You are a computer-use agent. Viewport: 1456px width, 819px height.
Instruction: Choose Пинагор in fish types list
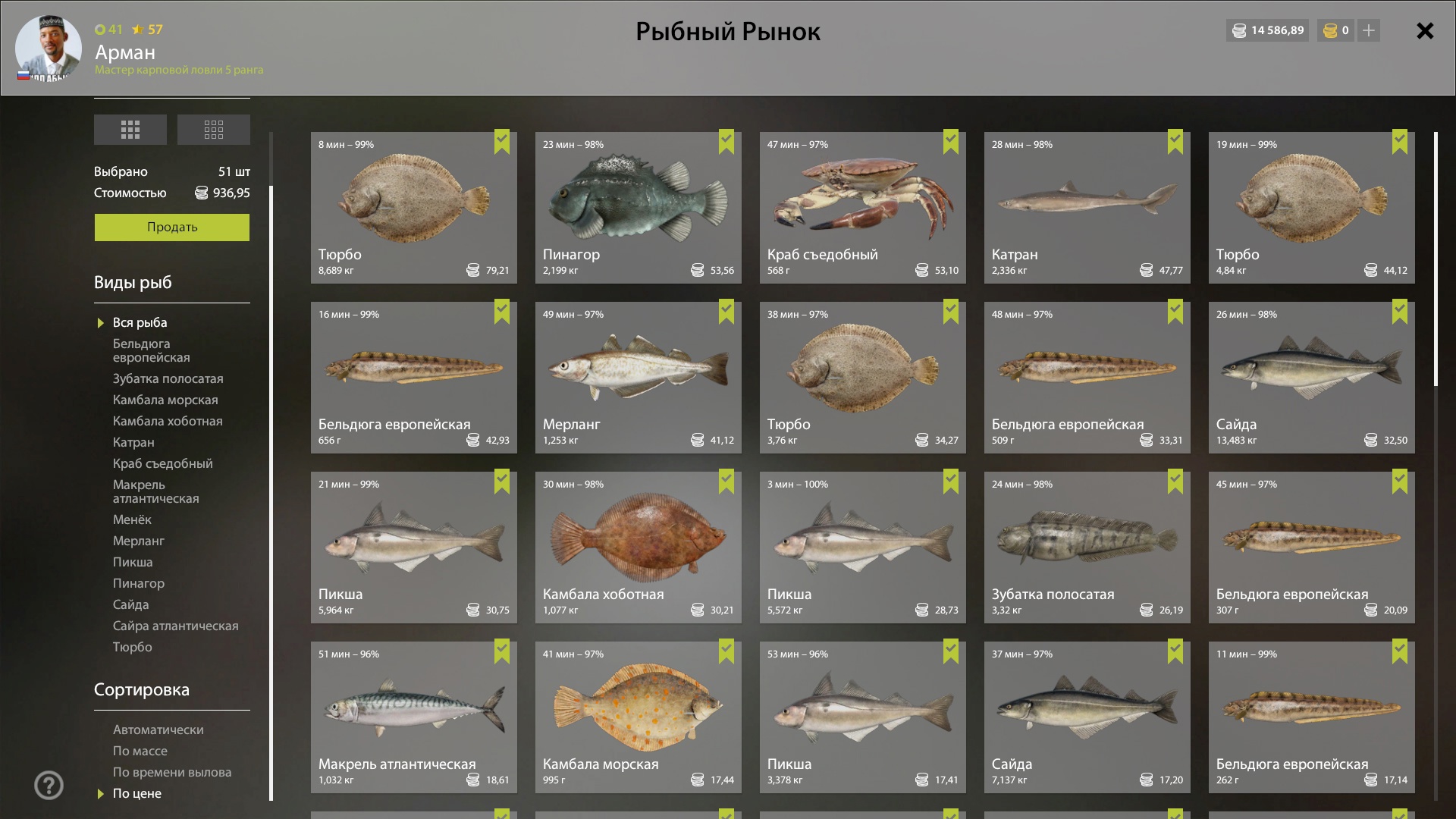pyautogui.click(x=139, y=583)
